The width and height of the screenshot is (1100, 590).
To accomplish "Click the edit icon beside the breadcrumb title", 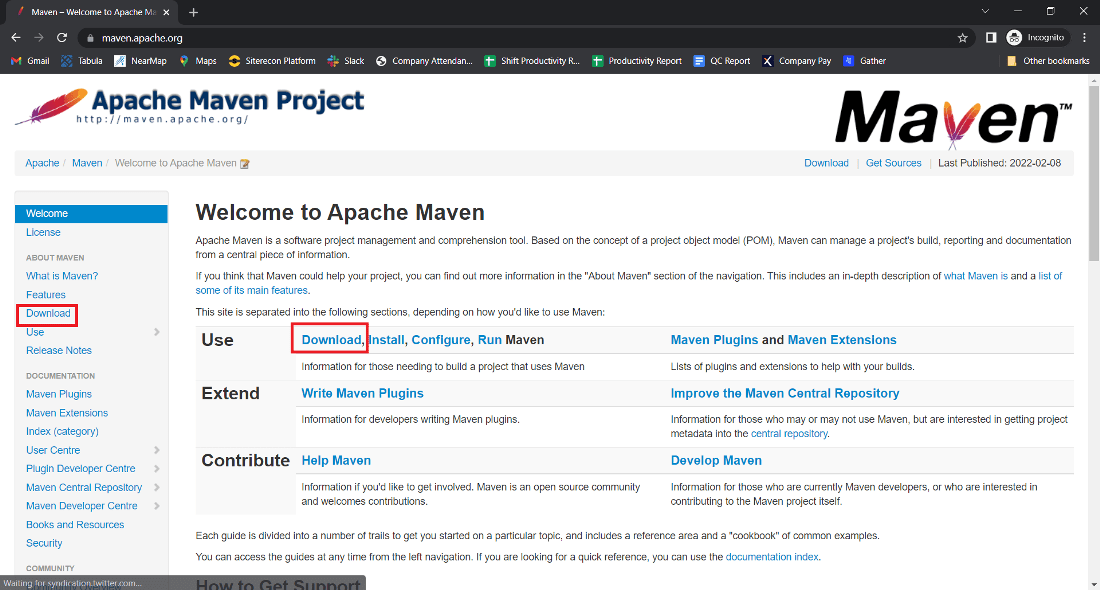I will point(244,162).
